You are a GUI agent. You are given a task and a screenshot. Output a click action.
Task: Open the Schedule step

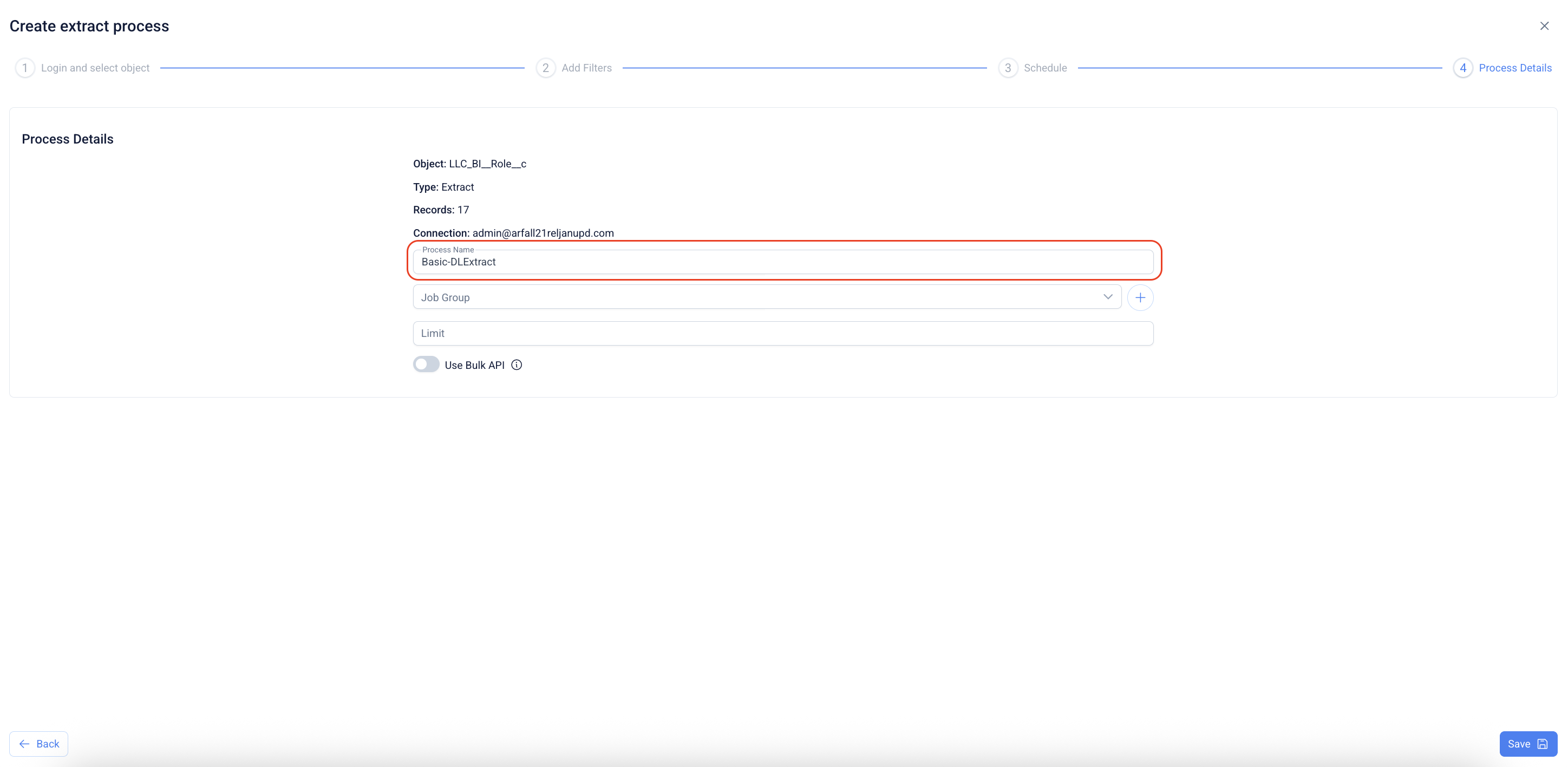(x=1044, y=68)
